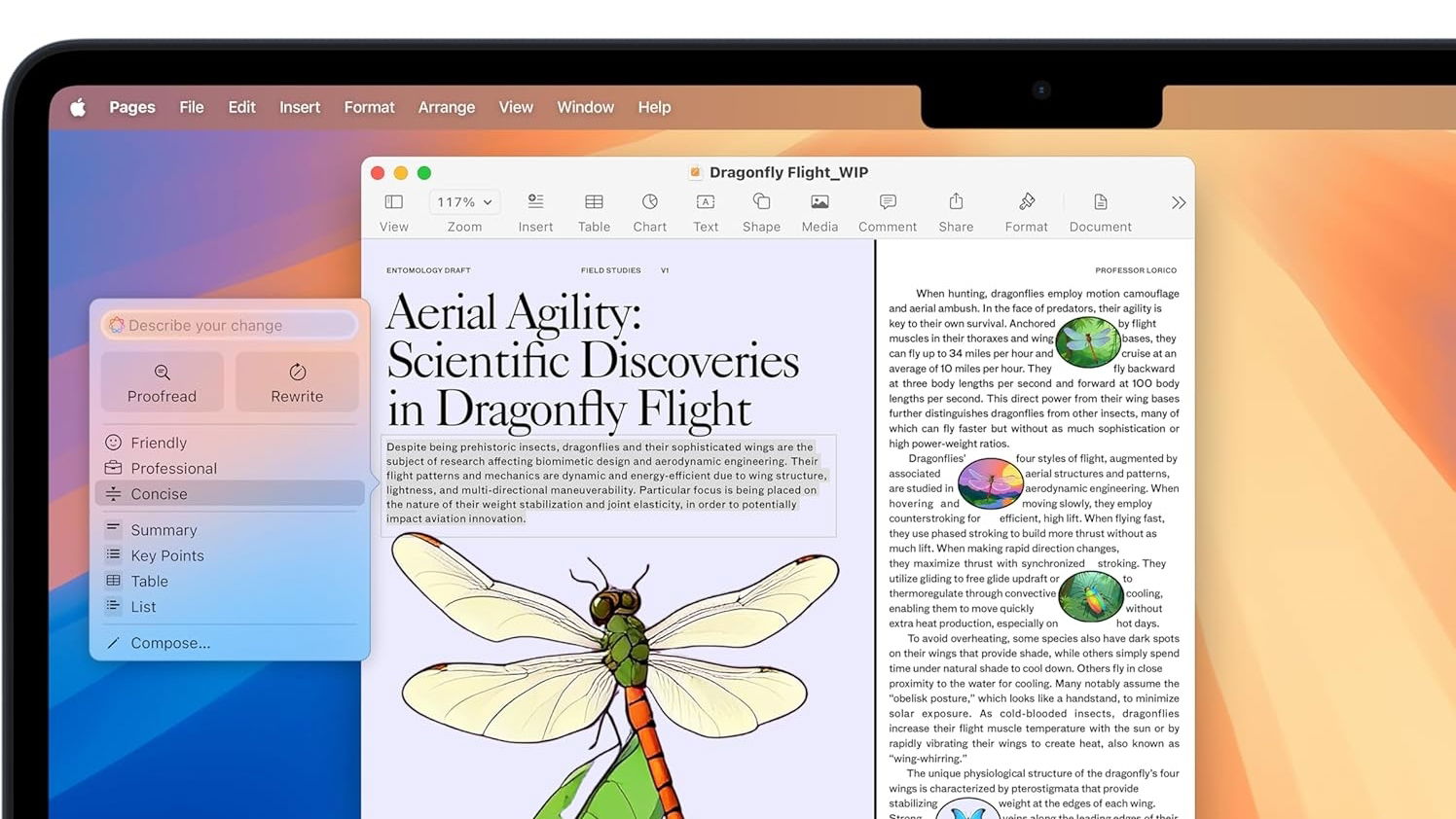This screenshot has width=1456, height=819.
Task: Click the document icon beside Dragonfly Flight_WIP title
Action: (695, 172)
